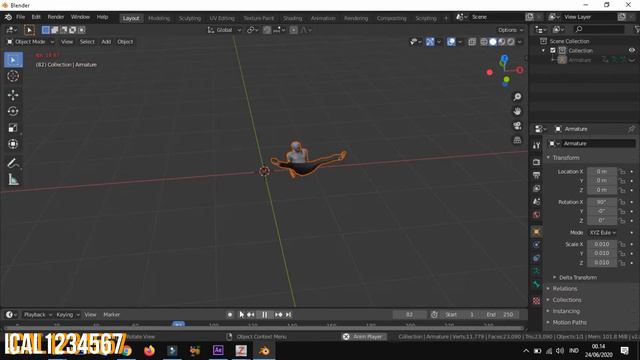
Task: Open the Tool properties tab
Action: [536, 145]
